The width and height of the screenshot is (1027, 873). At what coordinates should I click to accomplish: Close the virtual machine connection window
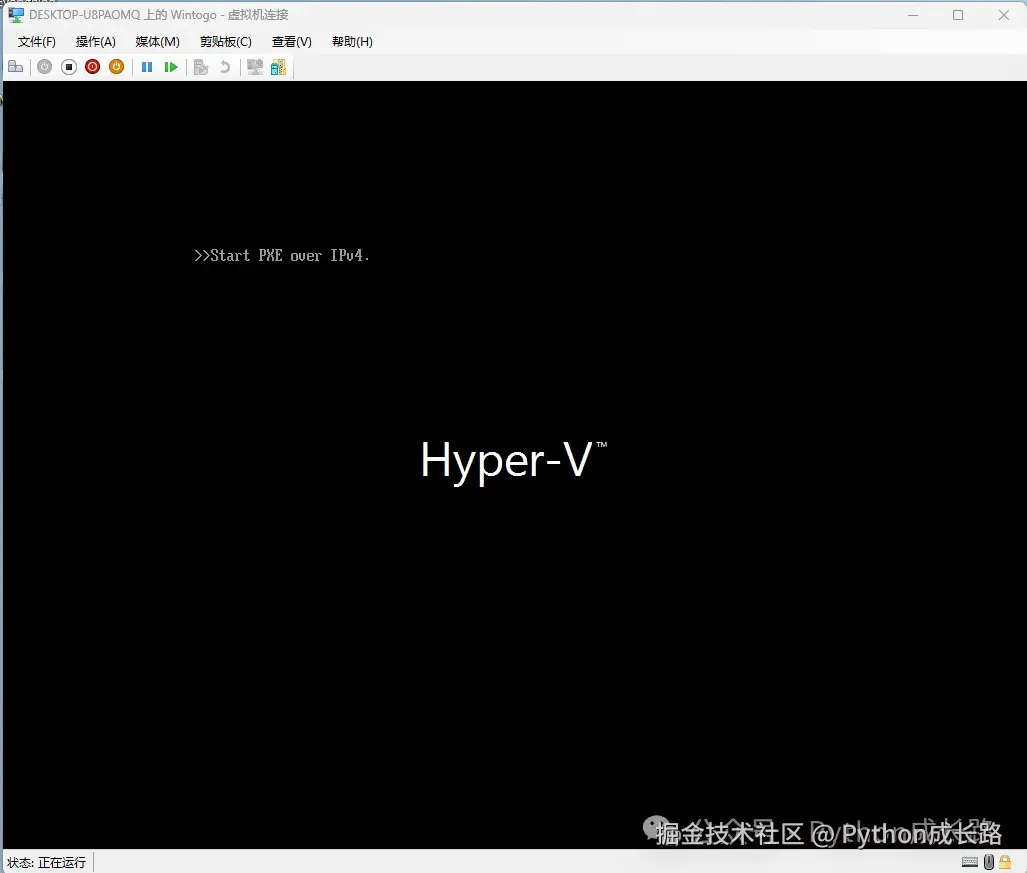[x=1003, y=14]
